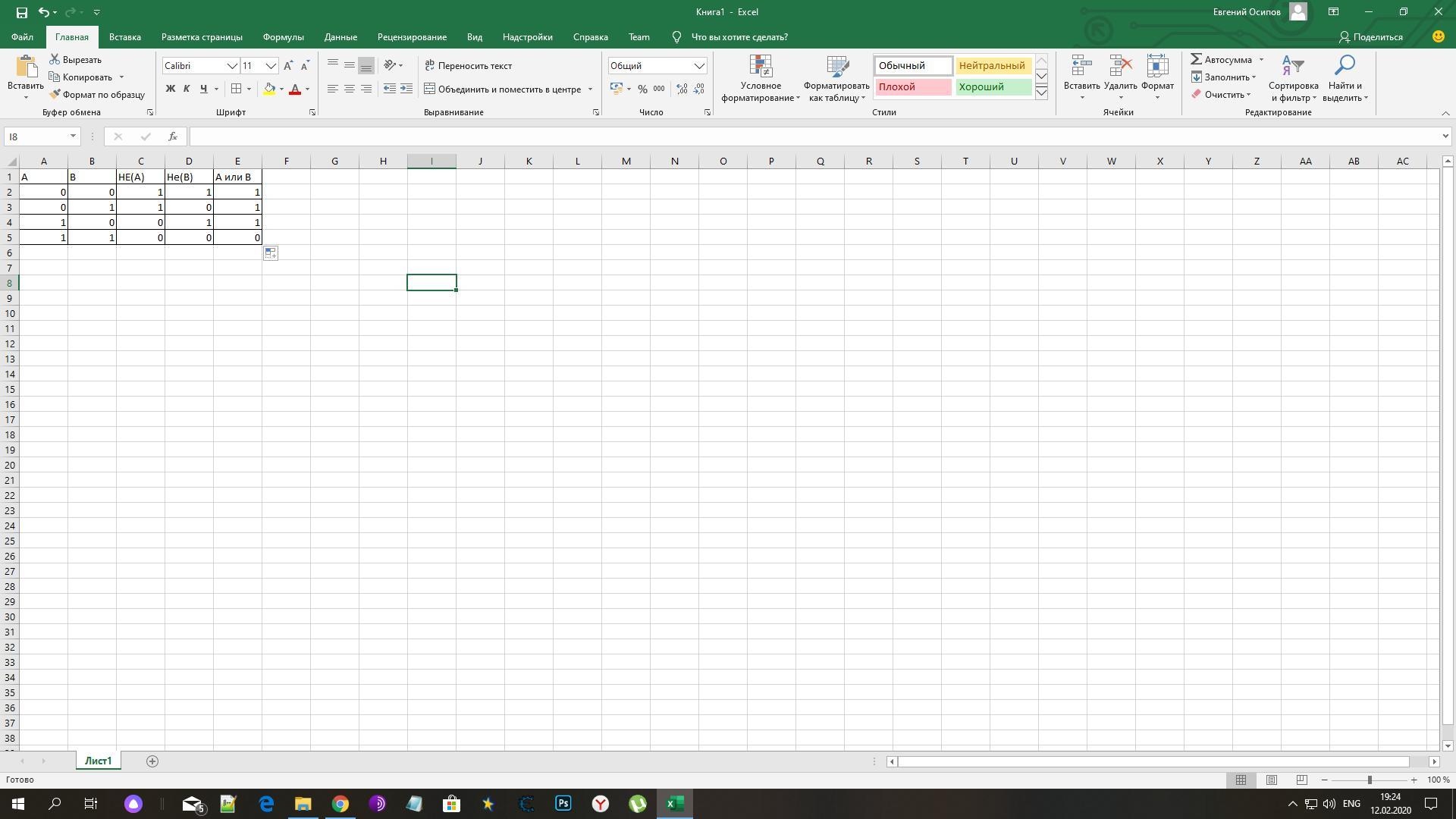This screenshot has height=819, width=1456.
Task: Click the Increase Font Size icon
Action: [x=288, y=66]
